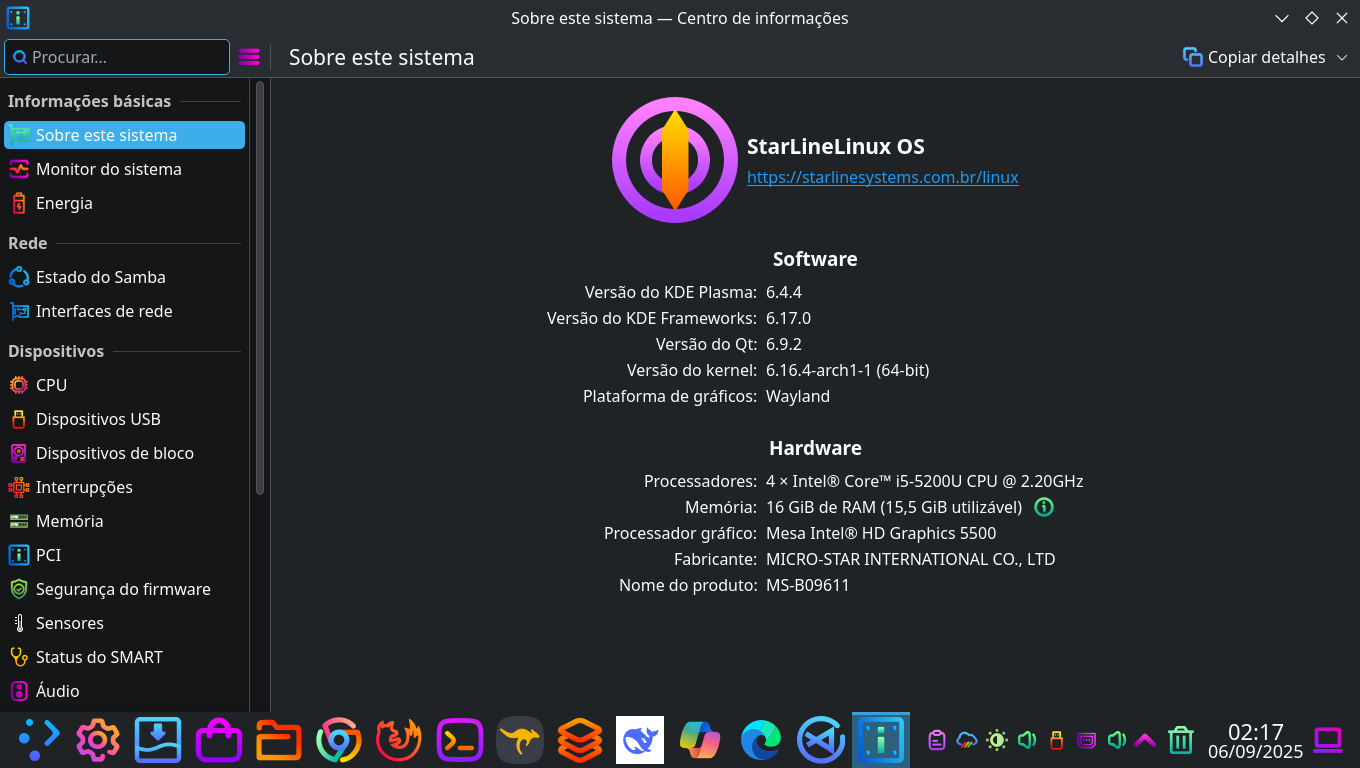Click the green info icon beside Memória
Viewport: 1360px width, 768px height.
(1043, 507)
